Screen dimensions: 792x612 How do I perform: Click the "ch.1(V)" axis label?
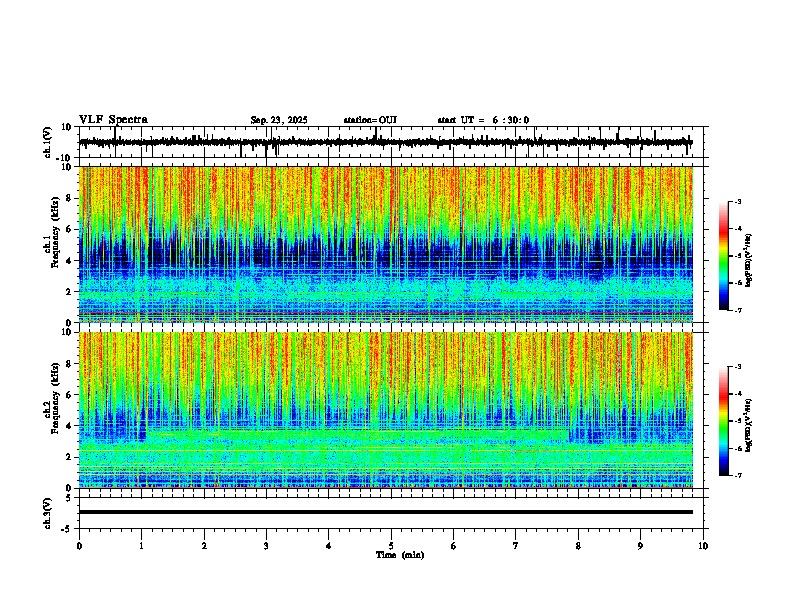point(48,142)
